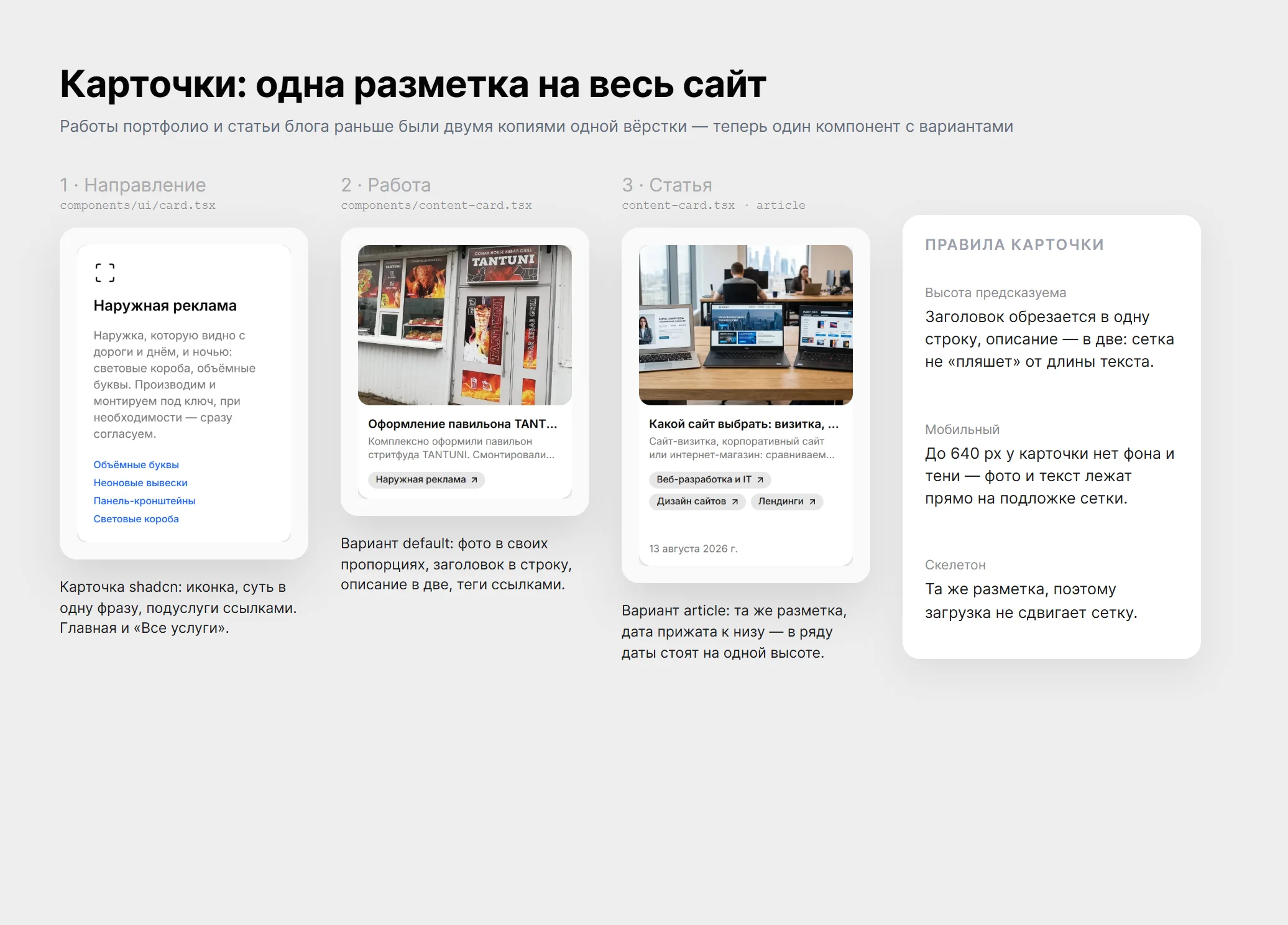Click the main title Карточки: одна разметка

click(x=413, y=84)
